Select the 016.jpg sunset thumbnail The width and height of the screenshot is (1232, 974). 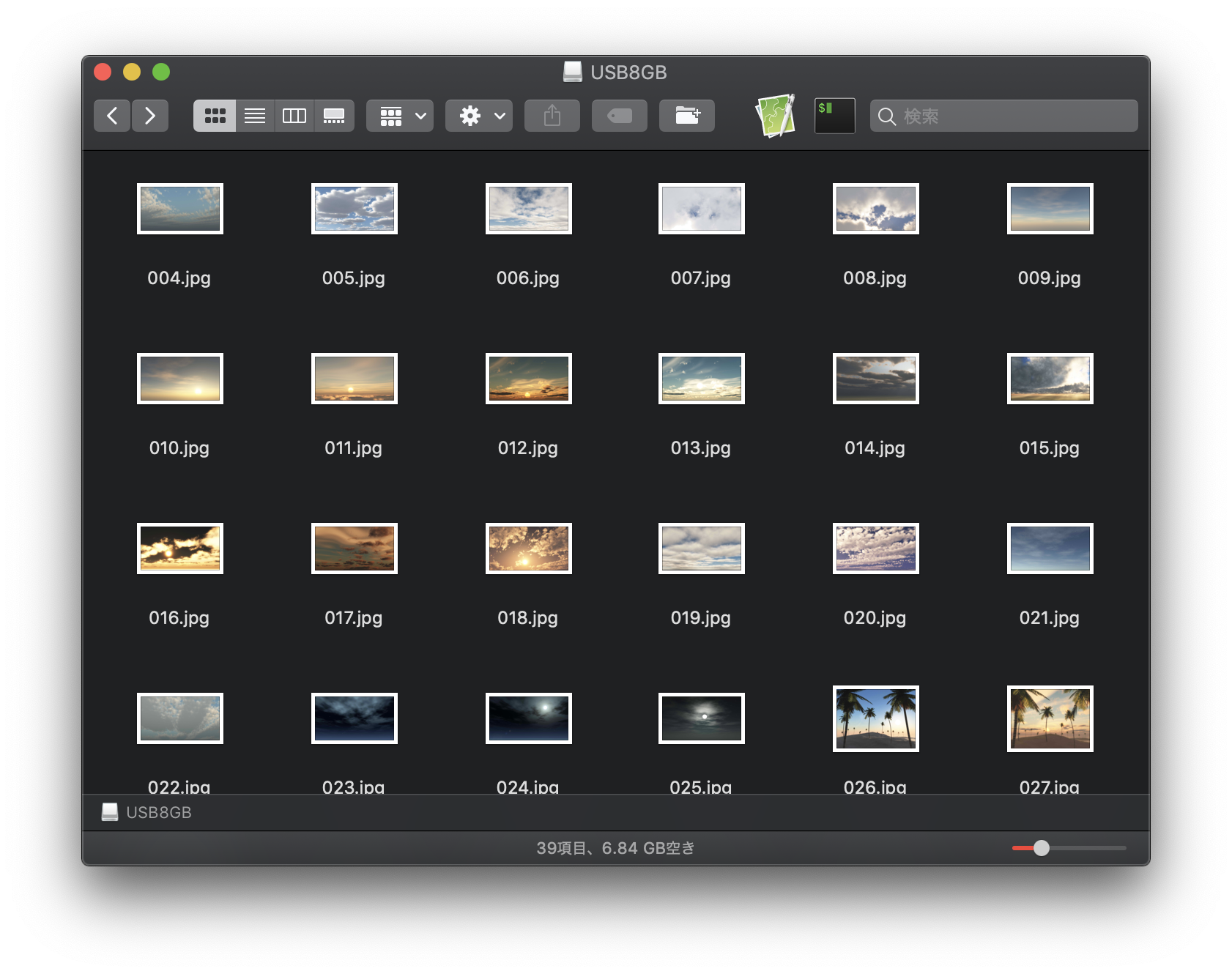click(x=179, y=549)
